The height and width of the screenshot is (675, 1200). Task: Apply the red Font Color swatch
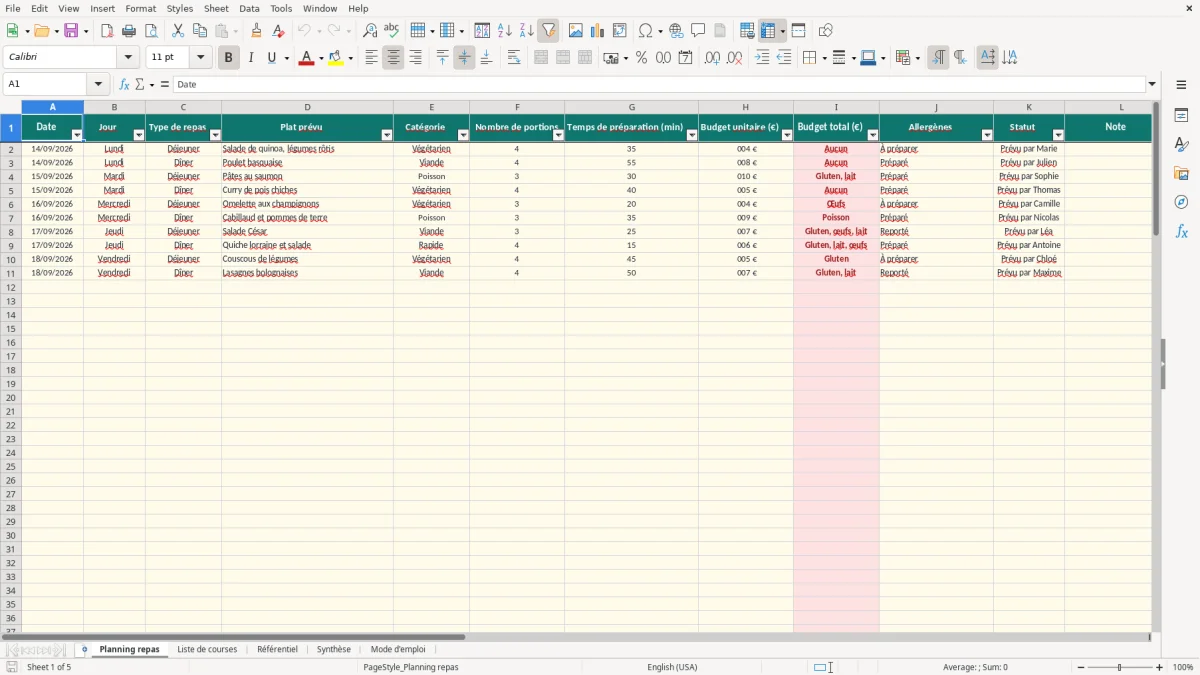306,58
